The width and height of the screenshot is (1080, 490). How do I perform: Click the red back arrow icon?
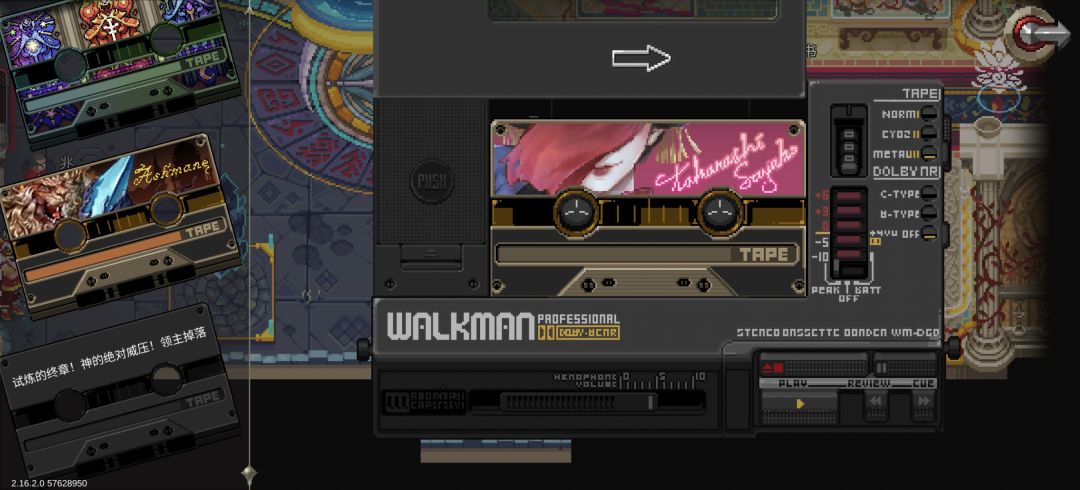click(1038, 35)
